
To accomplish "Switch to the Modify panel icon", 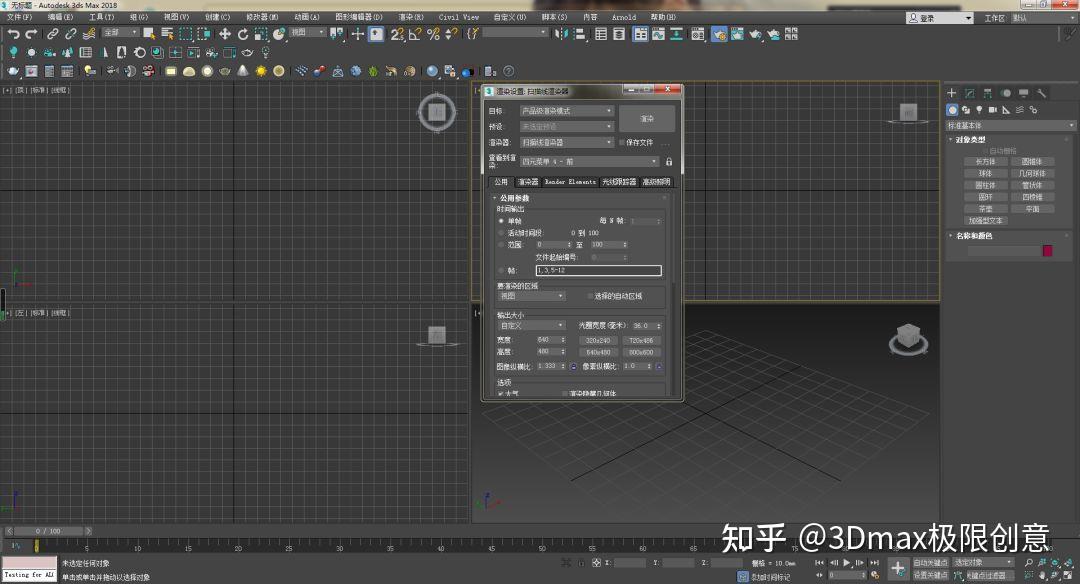I will click(969, 93).
